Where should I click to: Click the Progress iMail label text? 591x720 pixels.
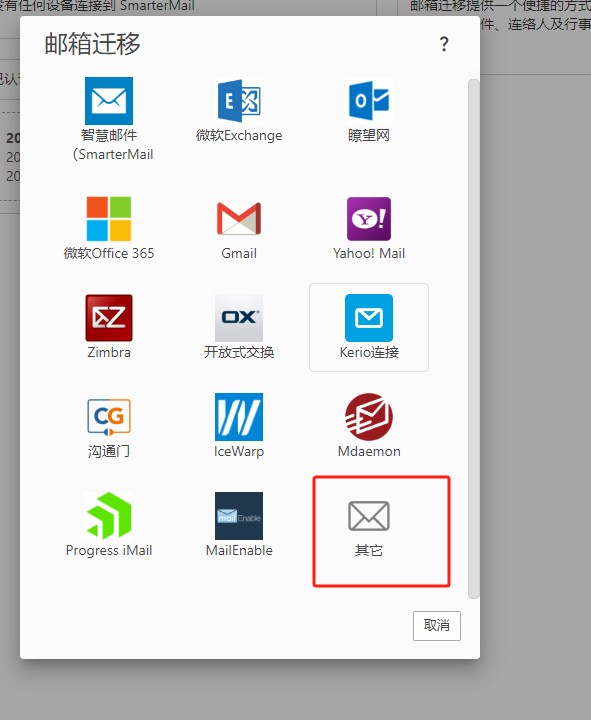[109, 550]
